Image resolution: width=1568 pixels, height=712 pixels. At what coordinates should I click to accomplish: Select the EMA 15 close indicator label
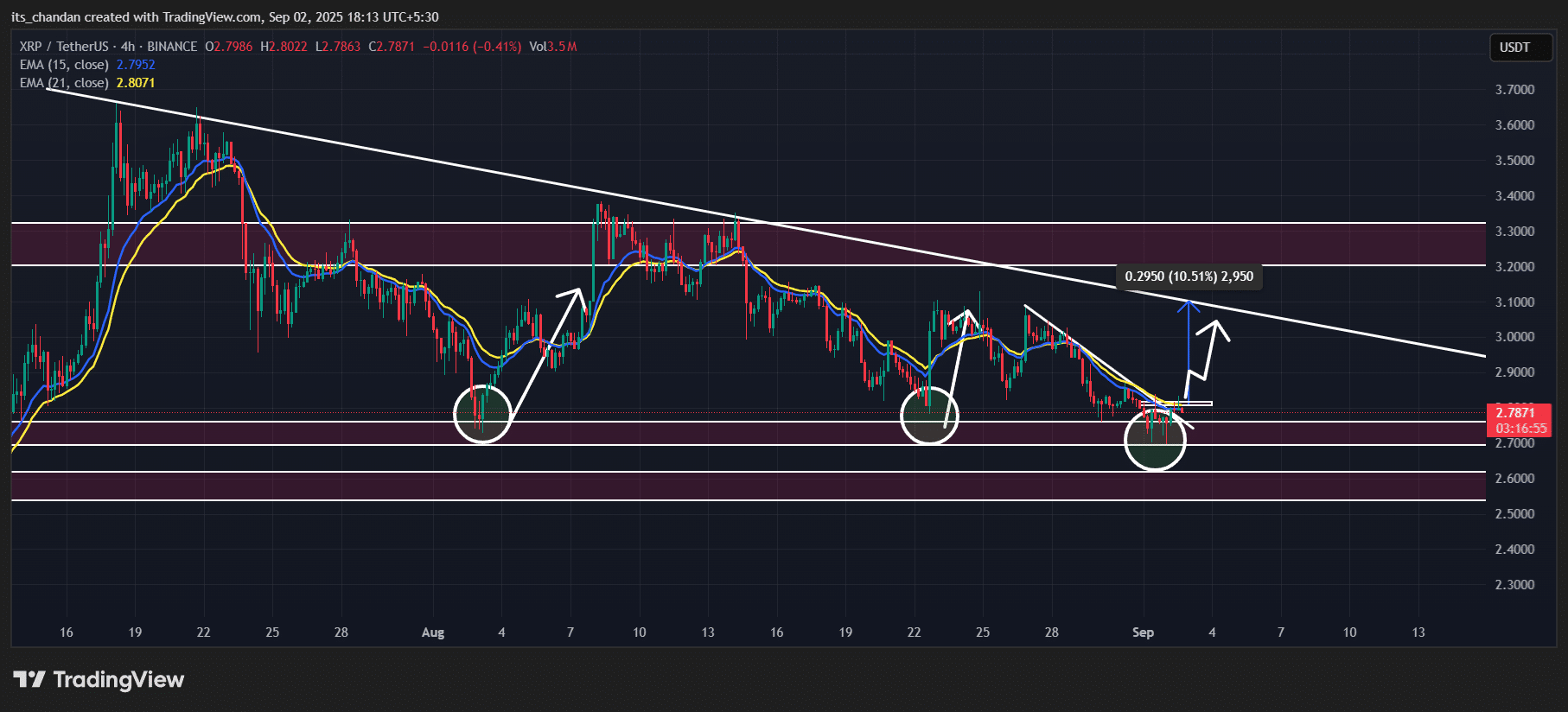tap(64, 65)
